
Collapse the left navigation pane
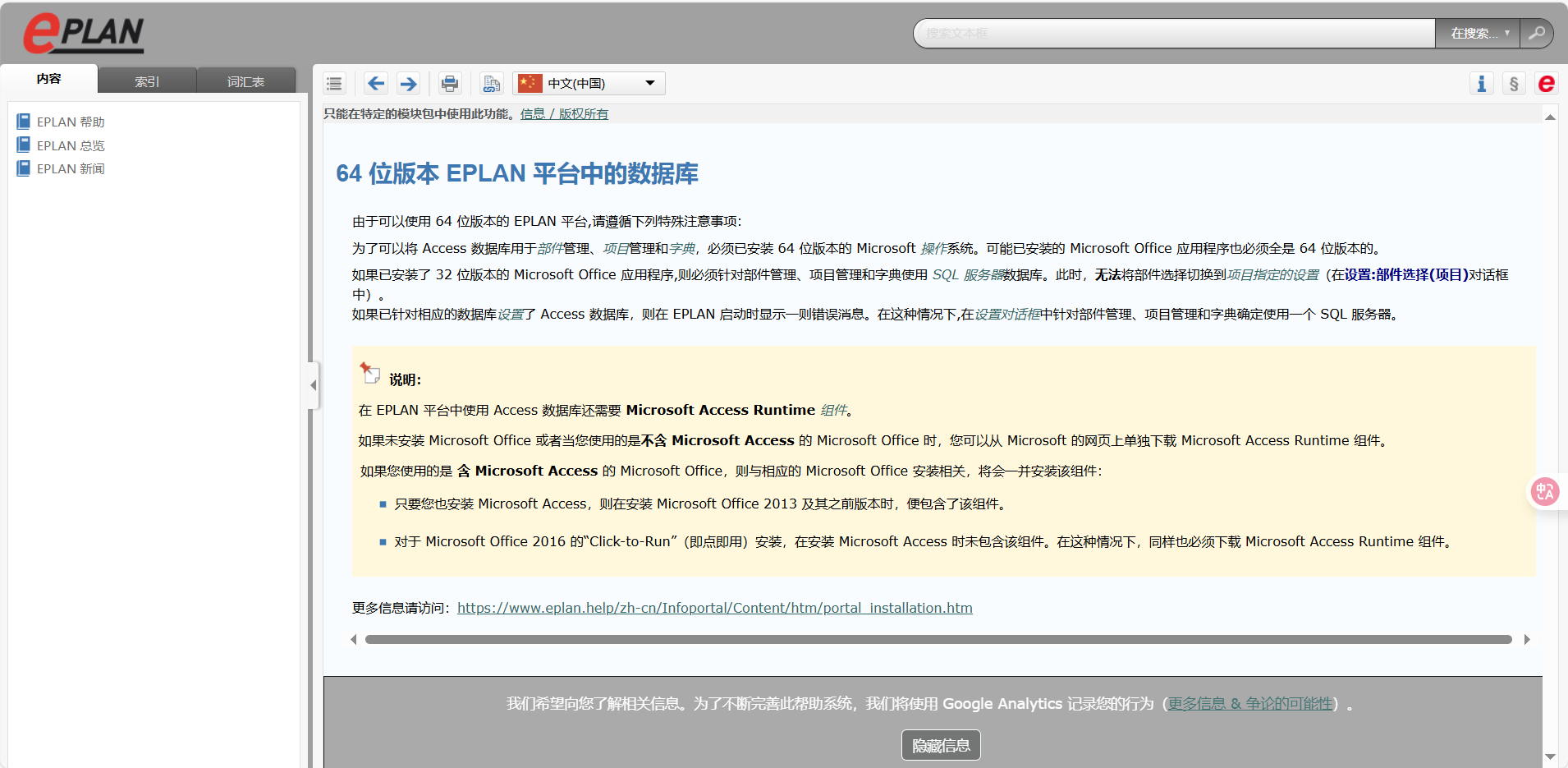pyautogui.click(x=313, y=385)
